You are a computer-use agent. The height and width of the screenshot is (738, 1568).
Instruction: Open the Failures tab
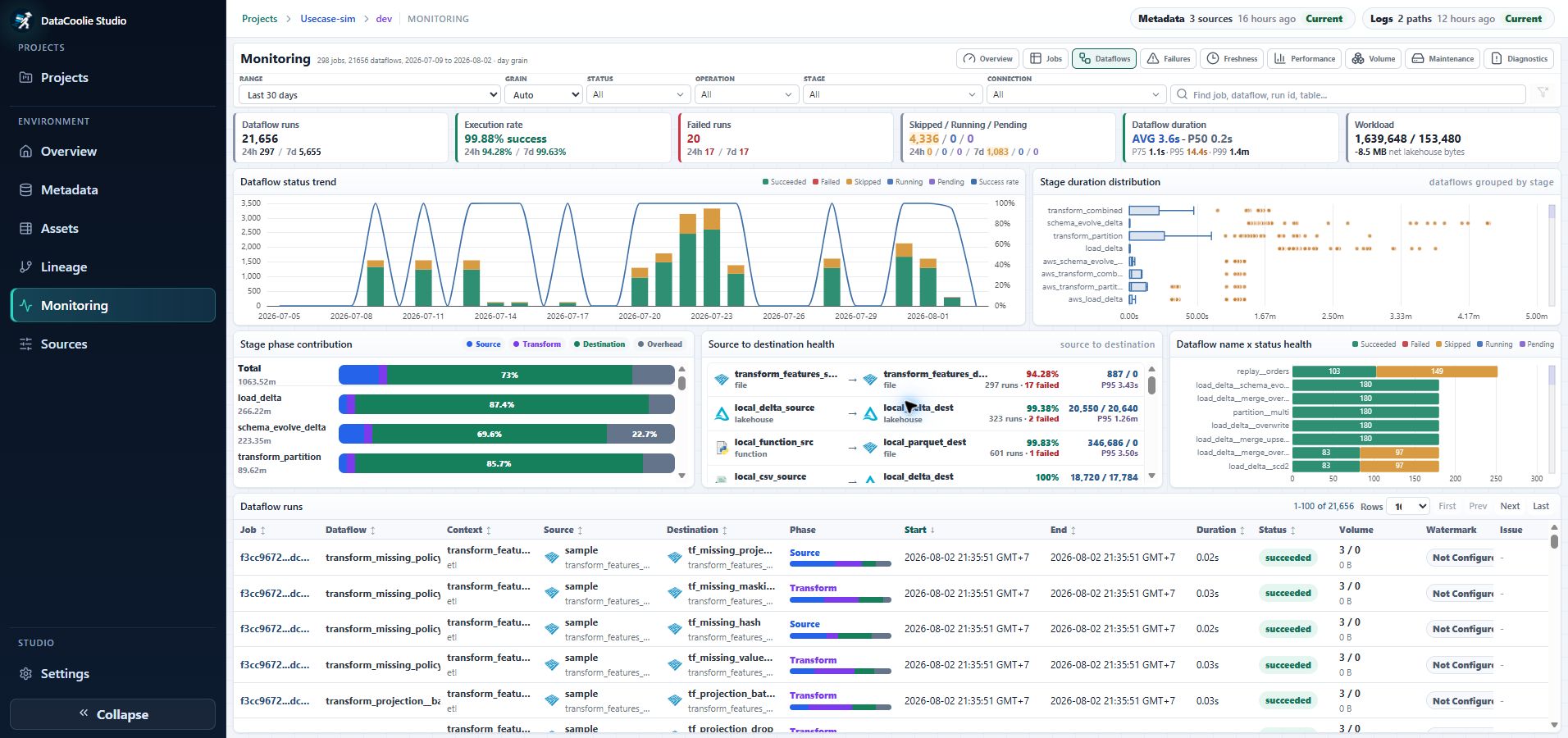pos(1169,58)
